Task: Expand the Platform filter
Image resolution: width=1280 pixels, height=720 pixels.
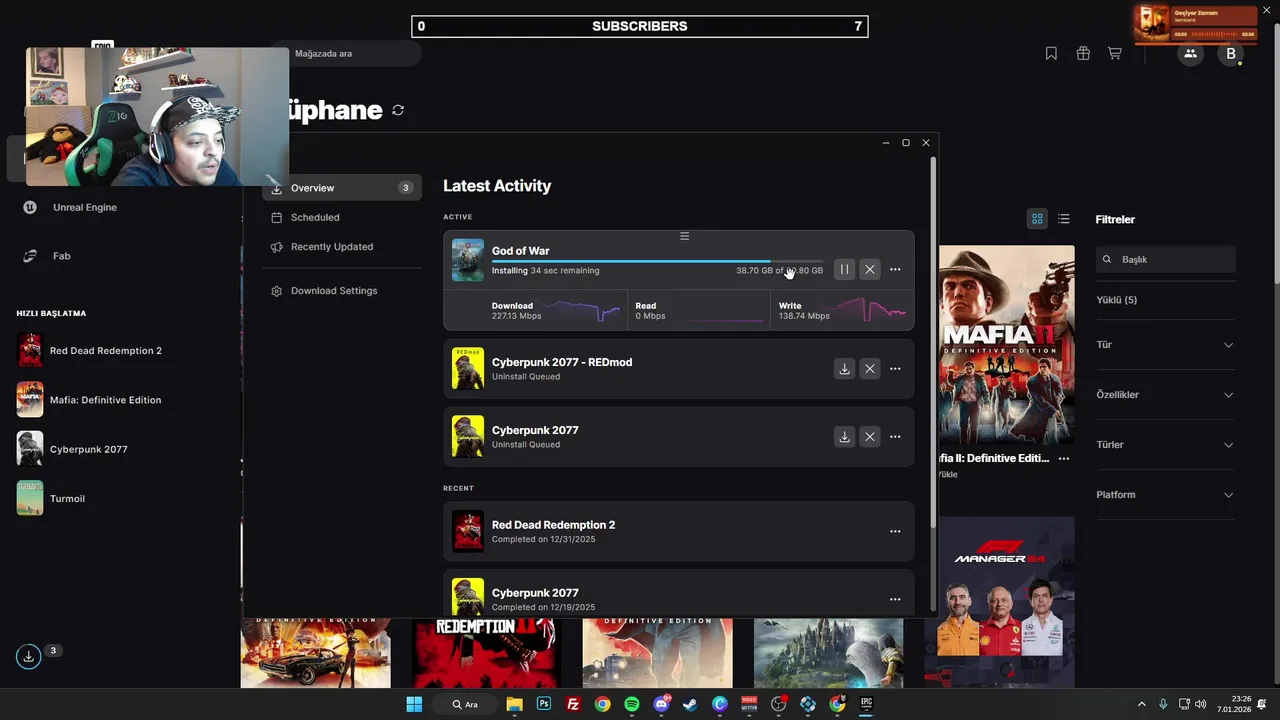Action: coord(1165,495)
